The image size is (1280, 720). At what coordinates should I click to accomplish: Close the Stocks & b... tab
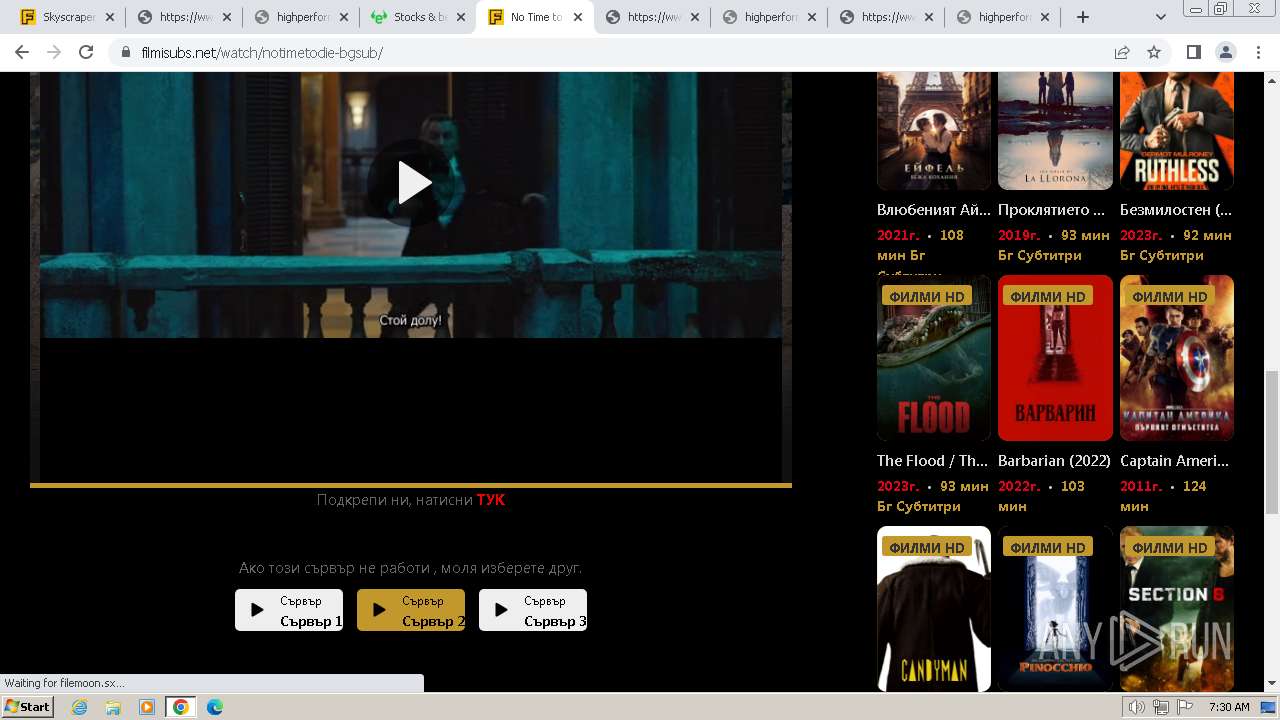point(461,17)
